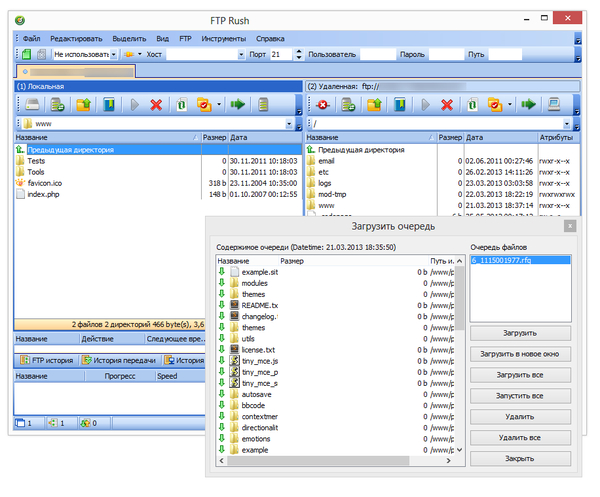Switch to the FTP история tab

click(x=47, y=360)
